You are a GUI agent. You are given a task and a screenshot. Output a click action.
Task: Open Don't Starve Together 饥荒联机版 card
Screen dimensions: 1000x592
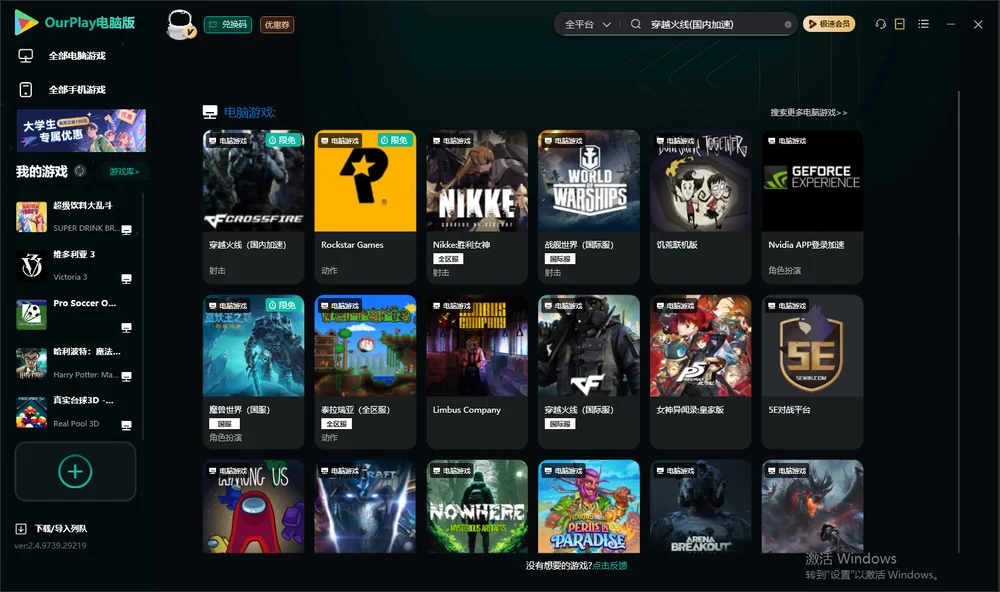[x=700, y=207]
